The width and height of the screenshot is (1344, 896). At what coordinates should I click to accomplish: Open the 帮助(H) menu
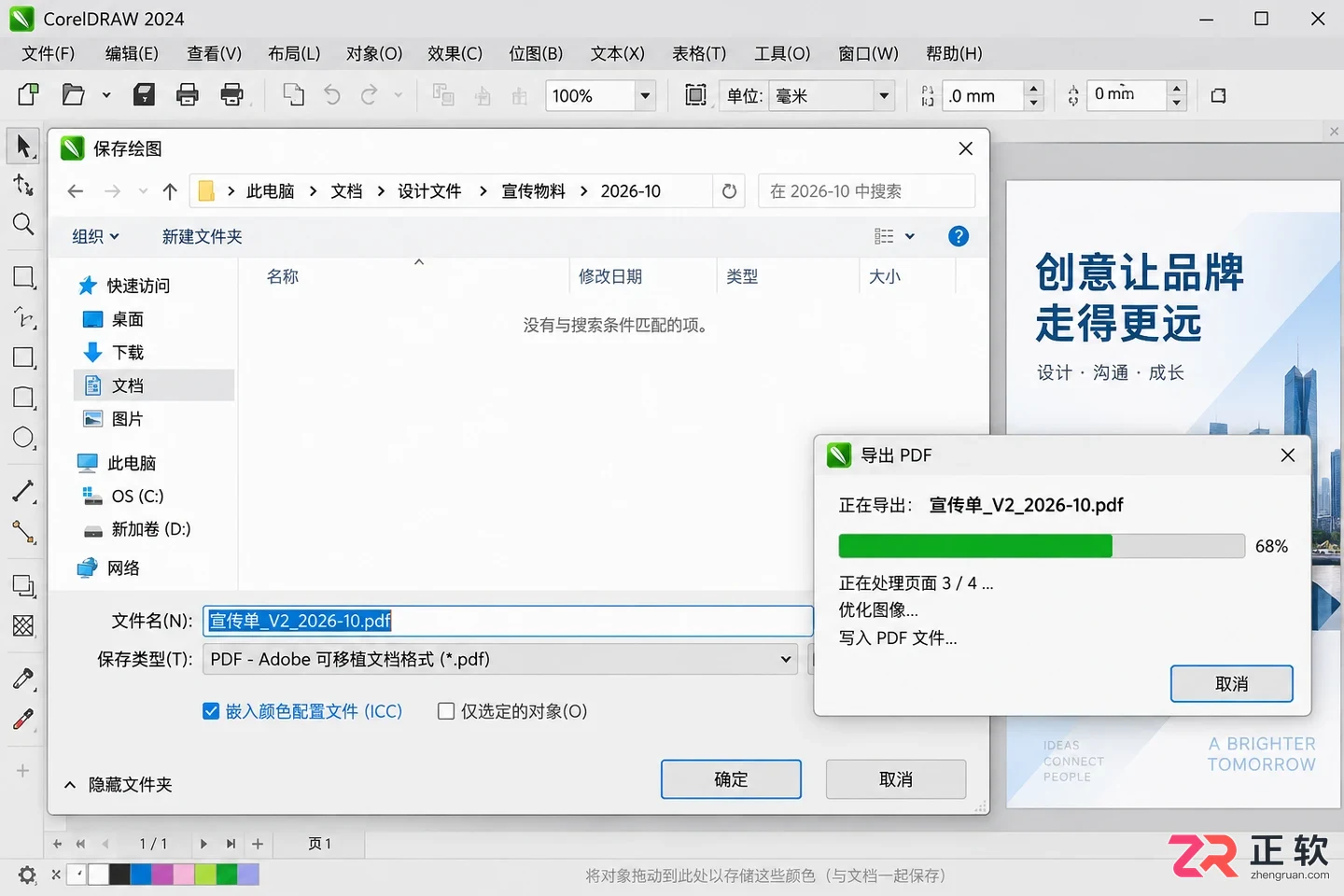(x=954, y=53)
